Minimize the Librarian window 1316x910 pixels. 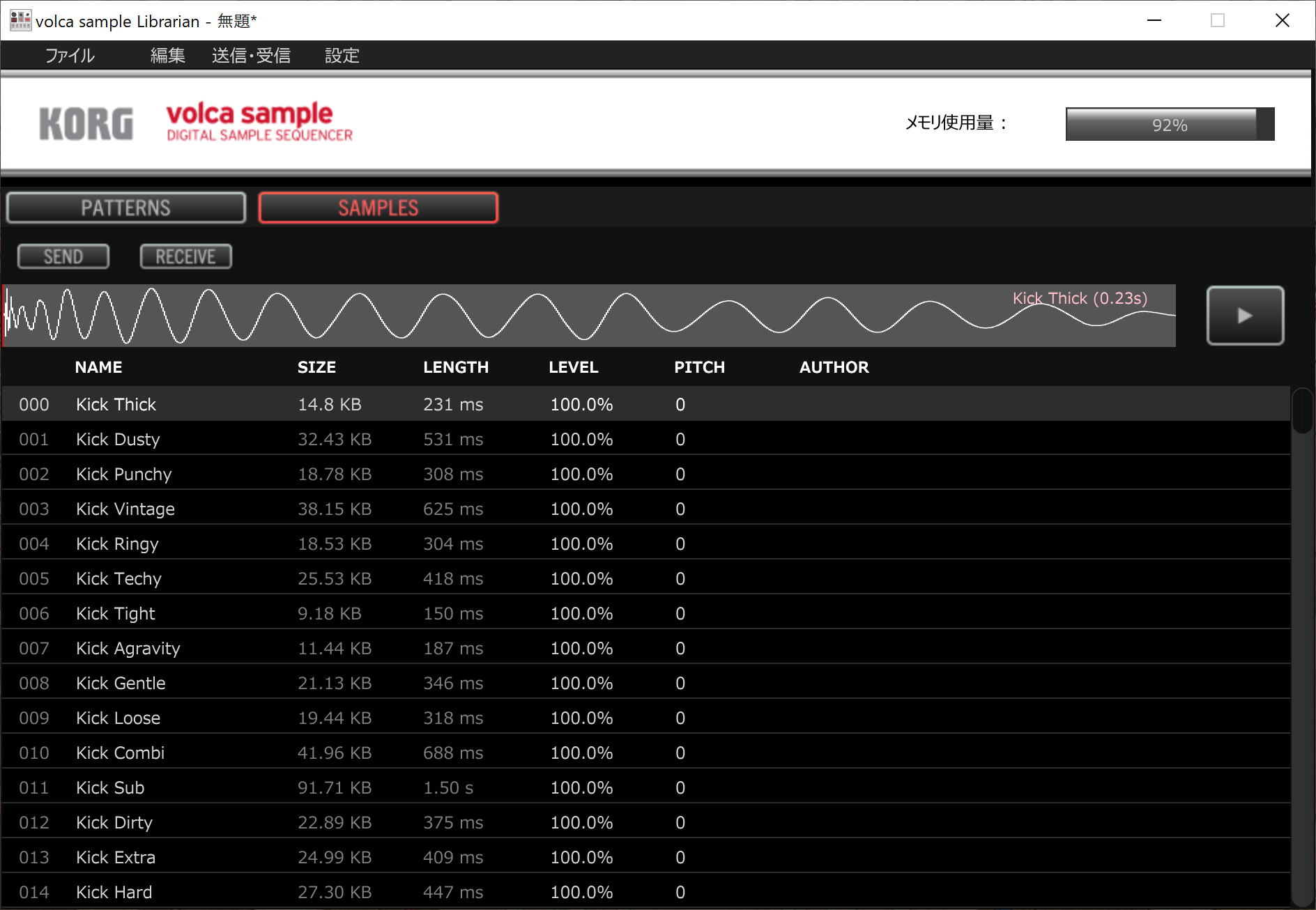pyautogui.click(x=1154, y=20)
